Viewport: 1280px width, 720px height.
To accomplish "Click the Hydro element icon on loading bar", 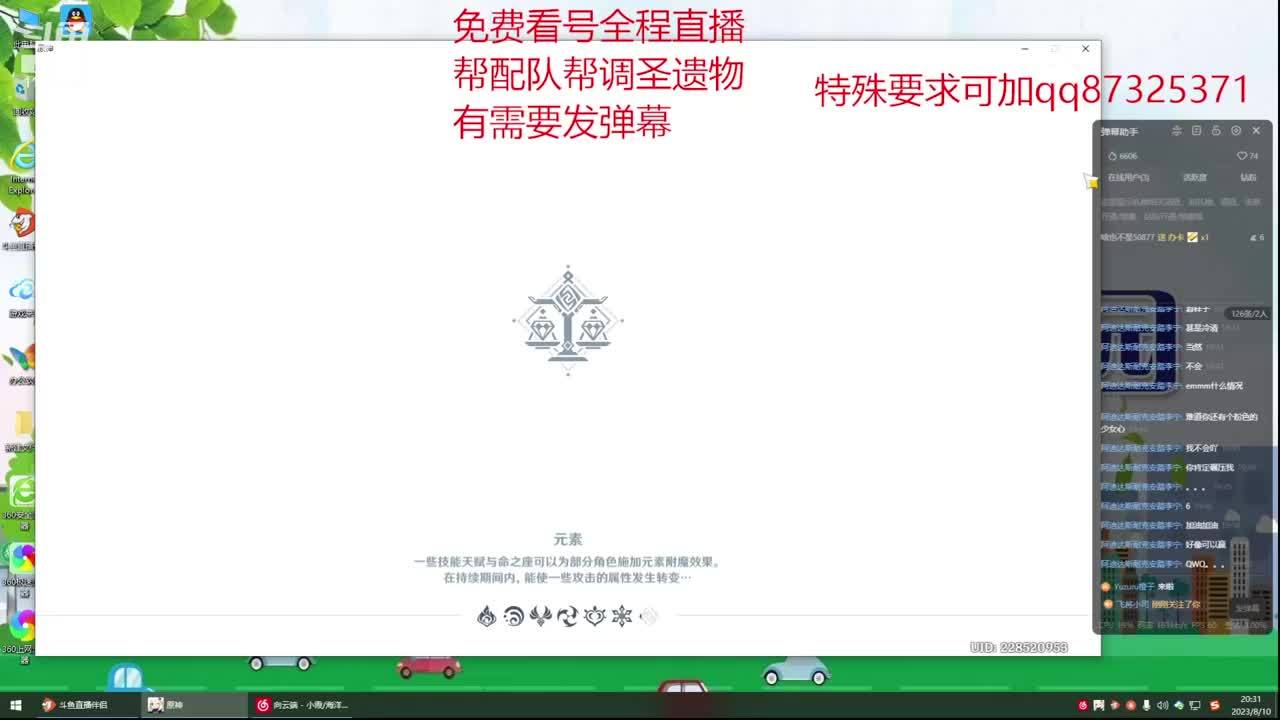I will point(514,616).
